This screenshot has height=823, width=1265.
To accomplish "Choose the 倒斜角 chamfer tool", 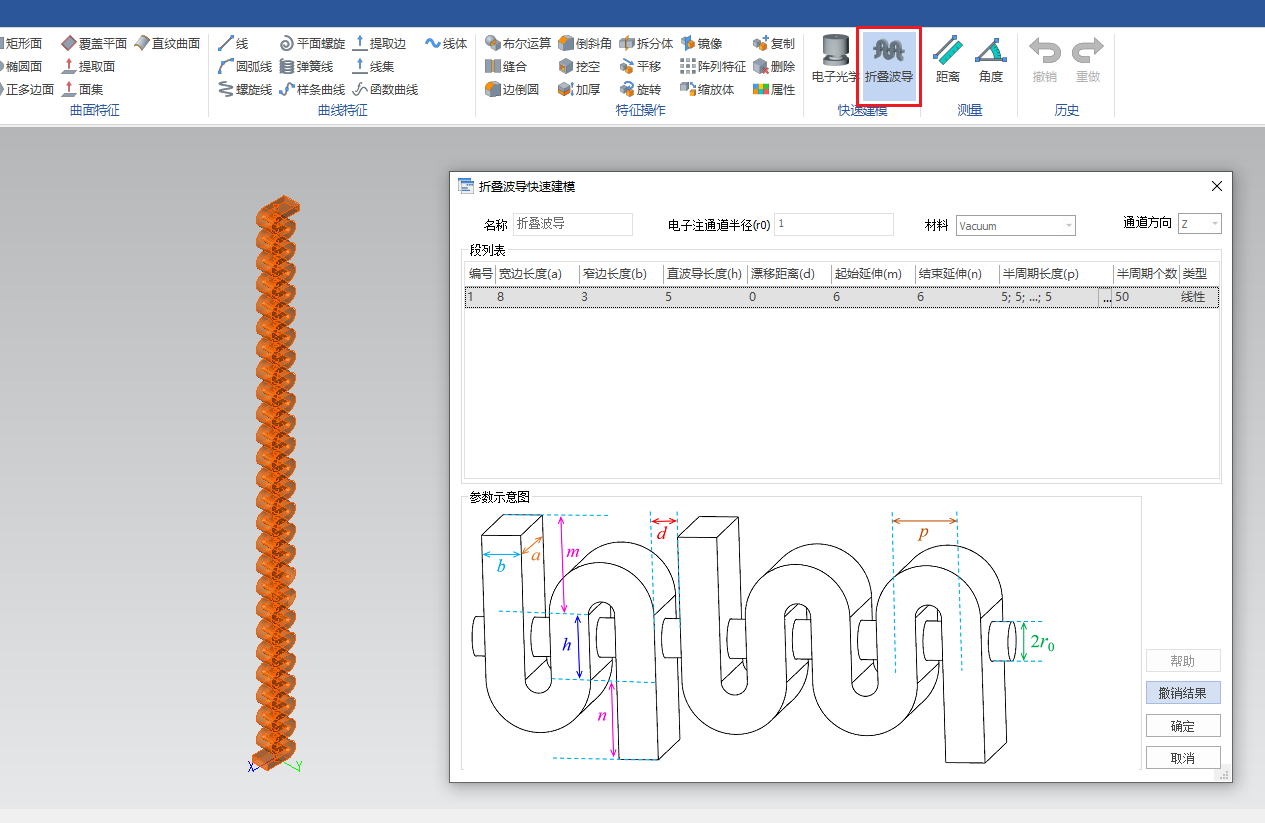I will coord(585,43).
